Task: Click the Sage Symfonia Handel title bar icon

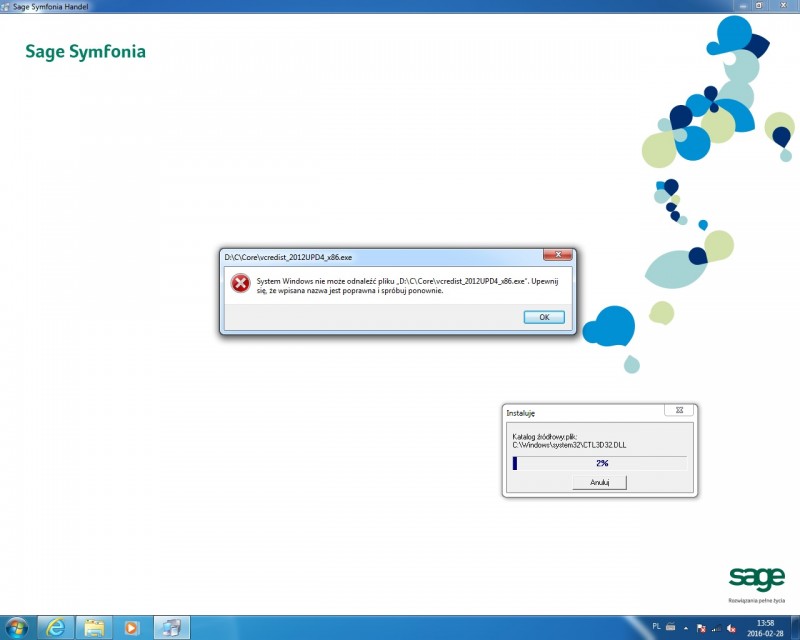Action: click(6, 6)
